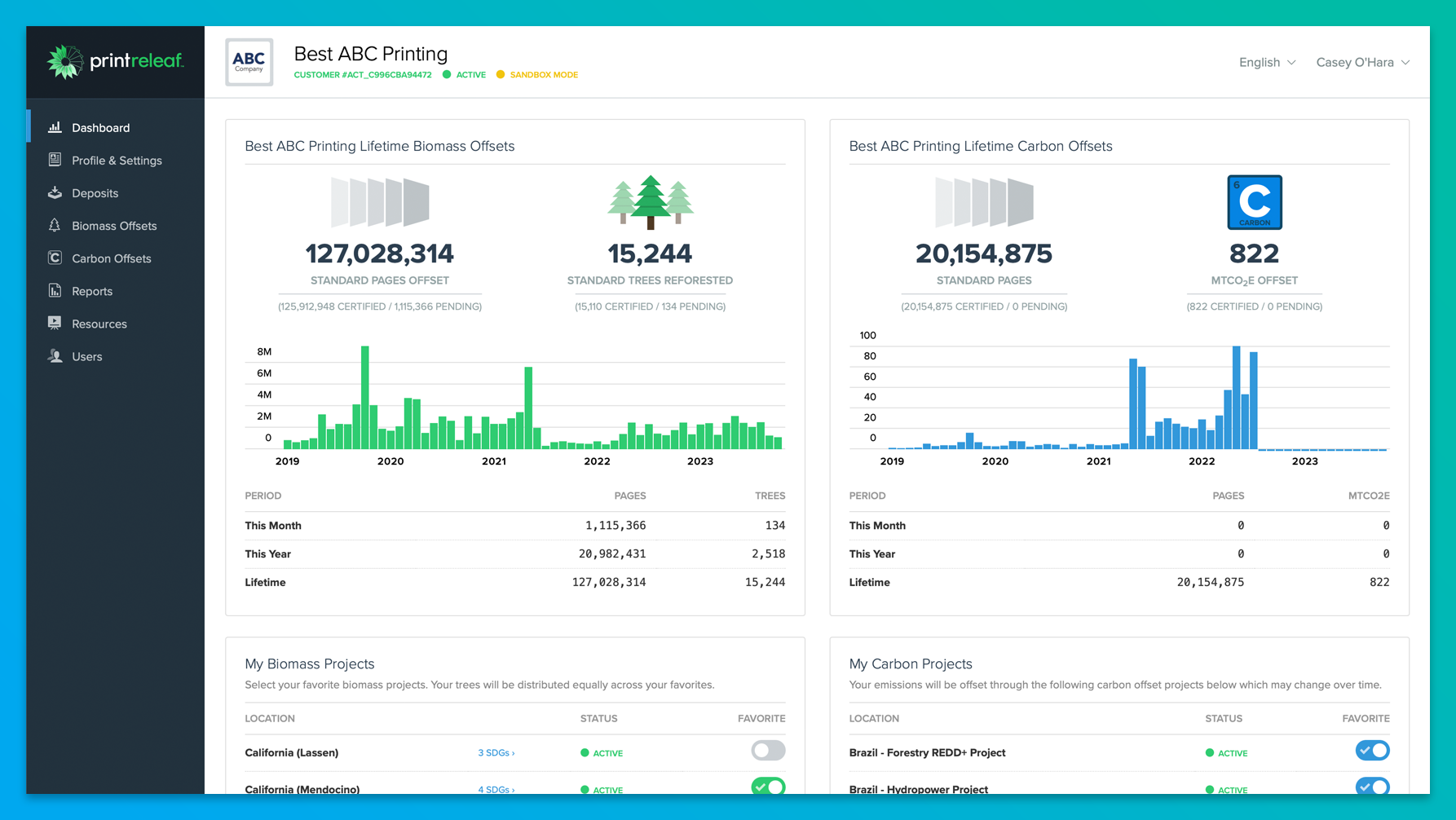
Task: Toggle Brazil Forestry REDD+ Project favorite
Action: coord(1372,751)
